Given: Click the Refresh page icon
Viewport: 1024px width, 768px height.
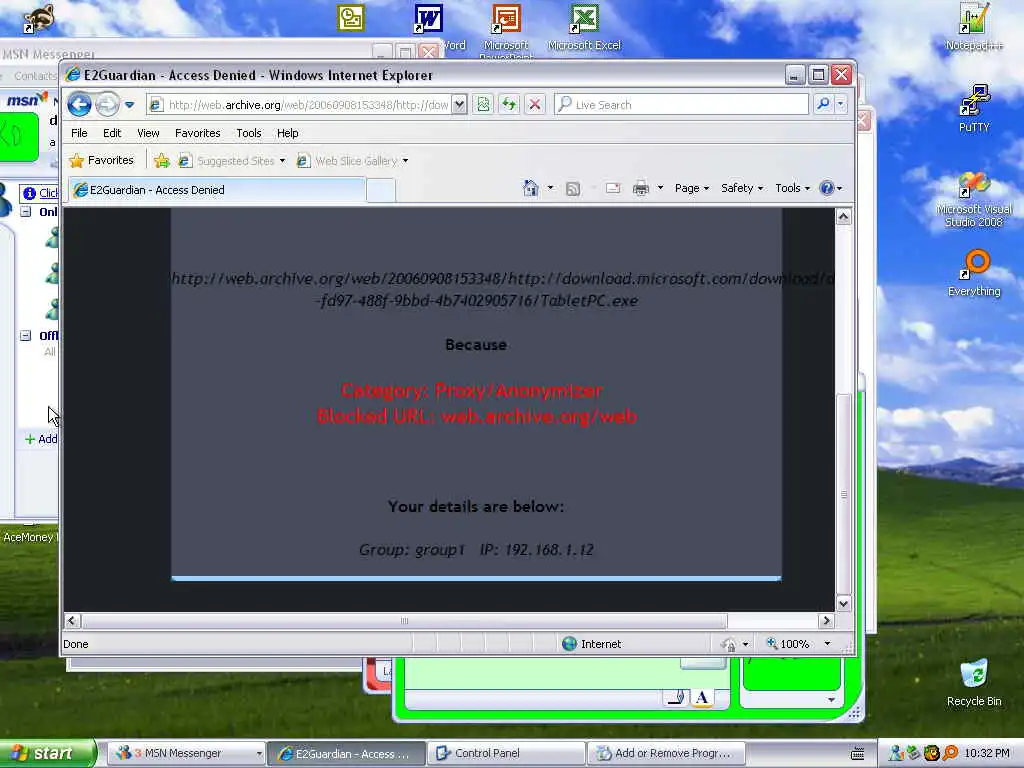Looking at the screenshot, I should 509,104.
